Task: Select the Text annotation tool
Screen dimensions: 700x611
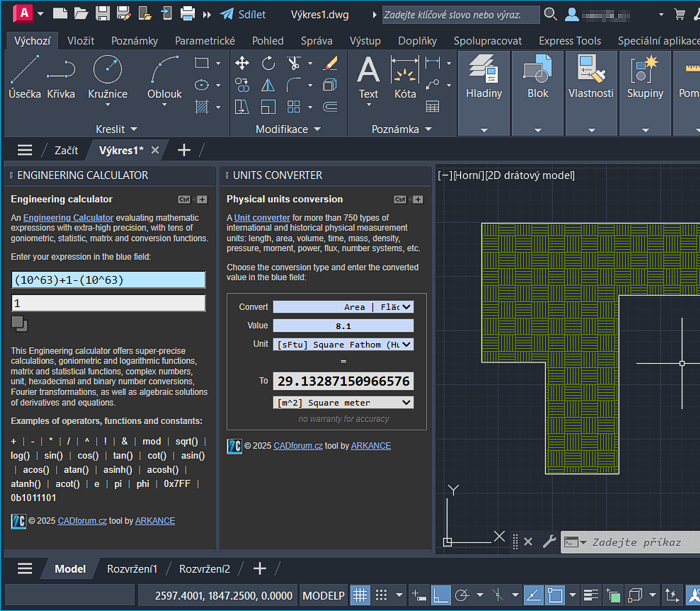Action: [x=368, y=76]
